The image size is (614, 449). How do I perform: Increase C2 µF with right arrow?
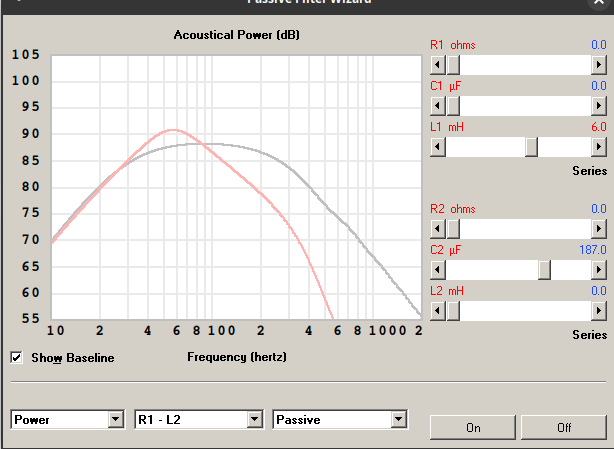pyautogui.click(x=599, y=270)
